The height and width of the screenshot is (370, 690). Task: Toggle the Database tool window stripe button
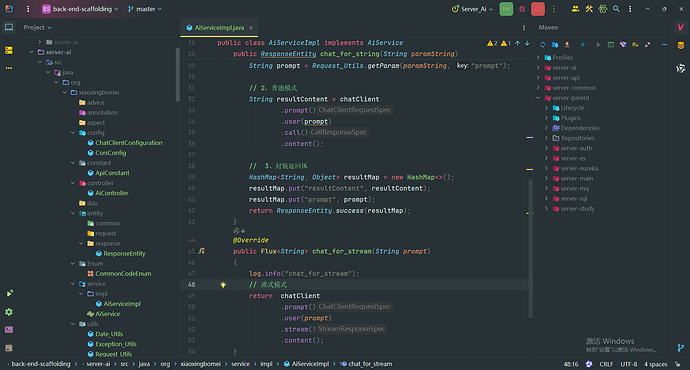pos(681,45)
